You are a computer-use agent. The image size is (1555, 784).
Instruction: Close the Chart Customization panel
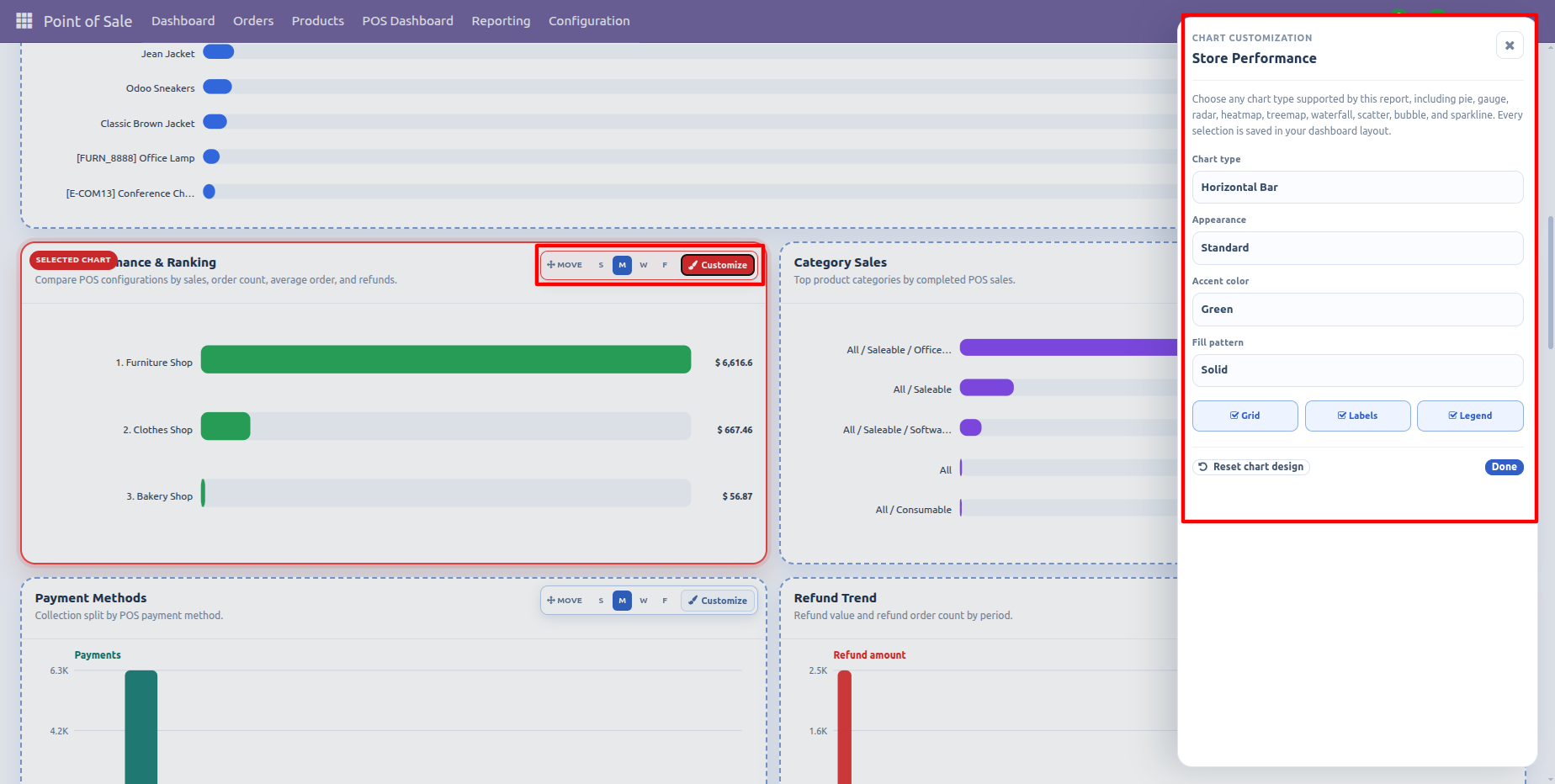[x=1510, y=45]
